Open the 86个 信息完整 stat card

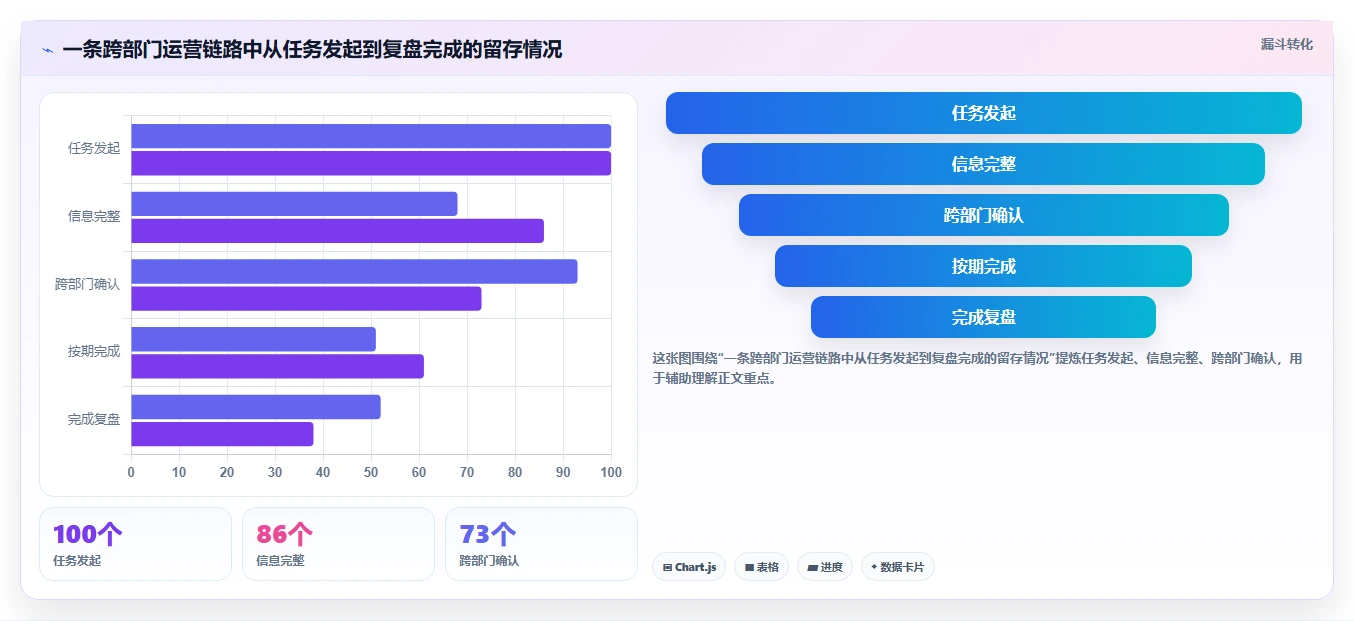pos(338,544)
